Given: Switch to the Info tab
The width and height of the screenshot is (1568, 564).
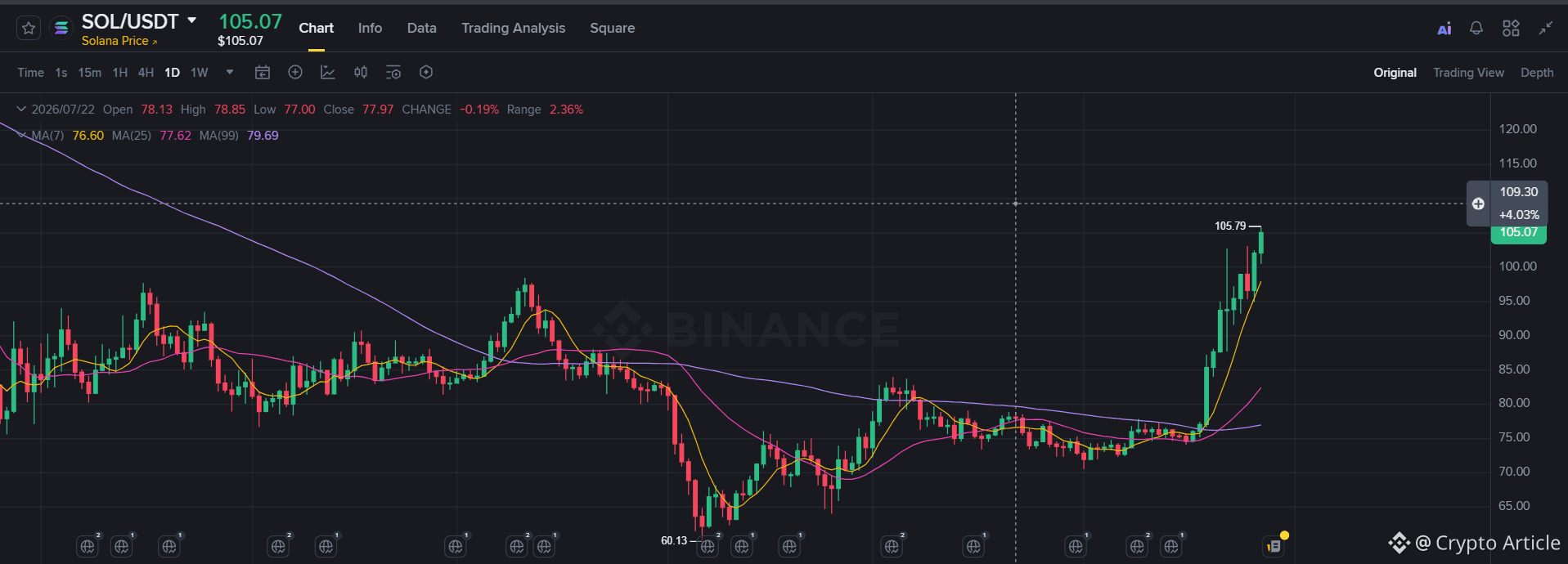Looking at the screenshot, I should (x=370, y=29).
